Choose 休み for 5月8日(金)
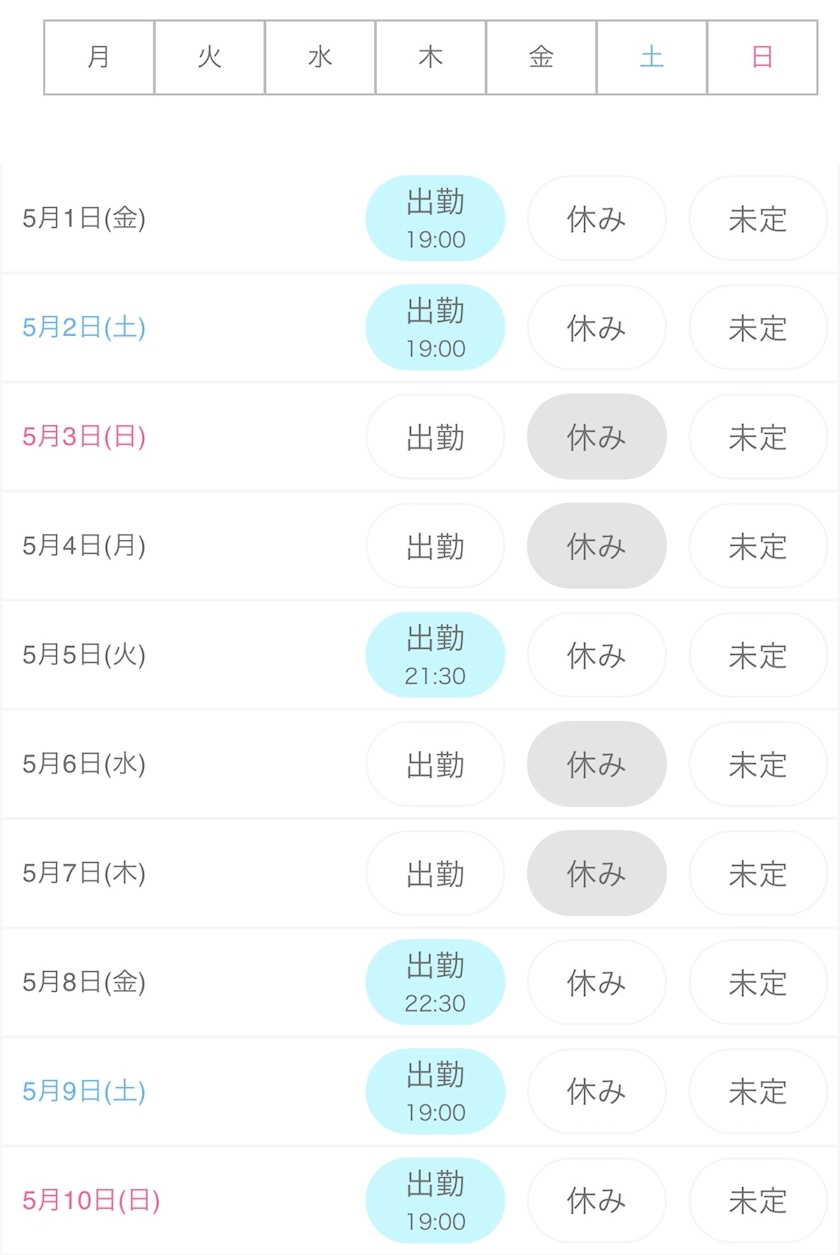The width and height of the screenshot is (840, 1255). [x=596, y=982]
